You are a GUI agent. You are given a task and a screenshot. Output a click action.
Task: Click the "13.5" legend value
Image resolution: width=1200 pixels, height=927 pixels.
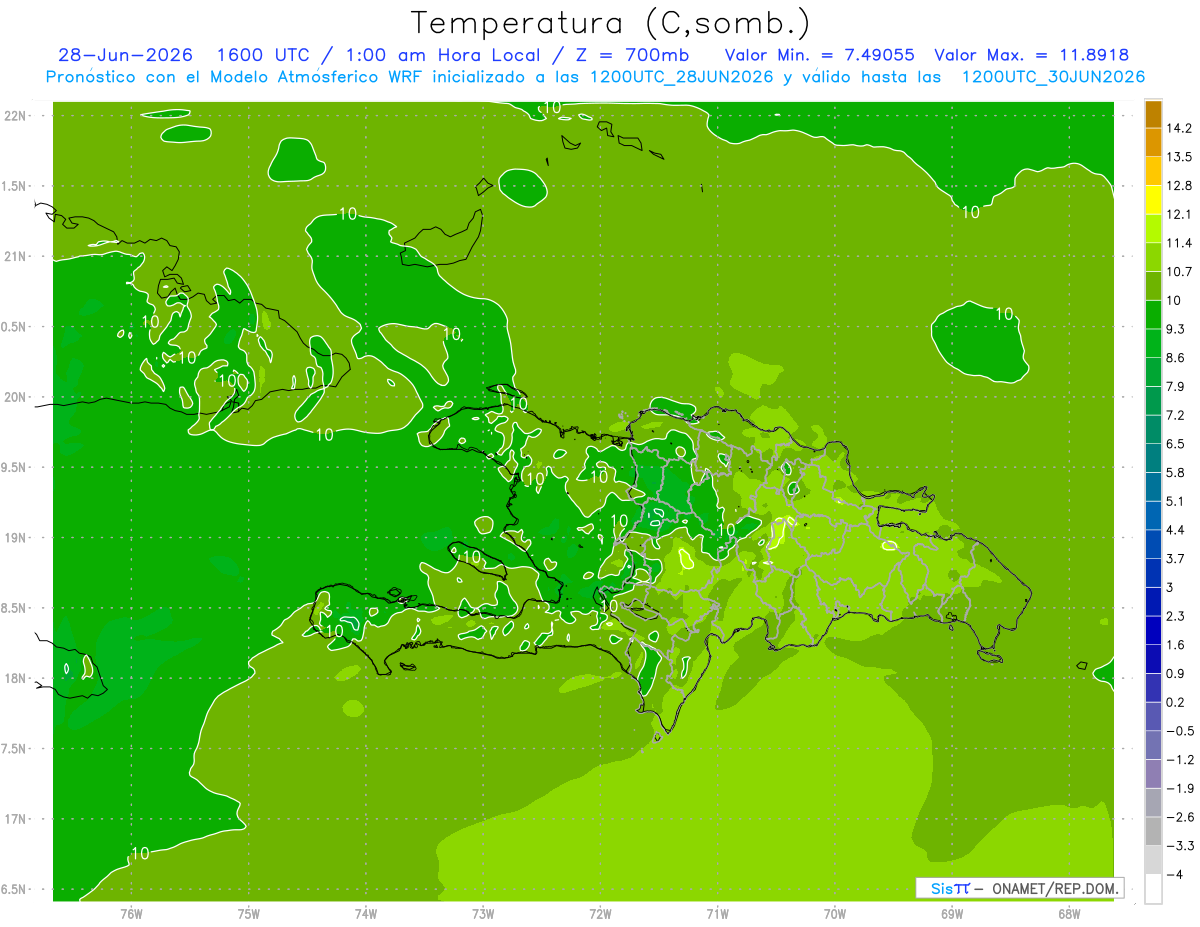[x=1179, y=157]
